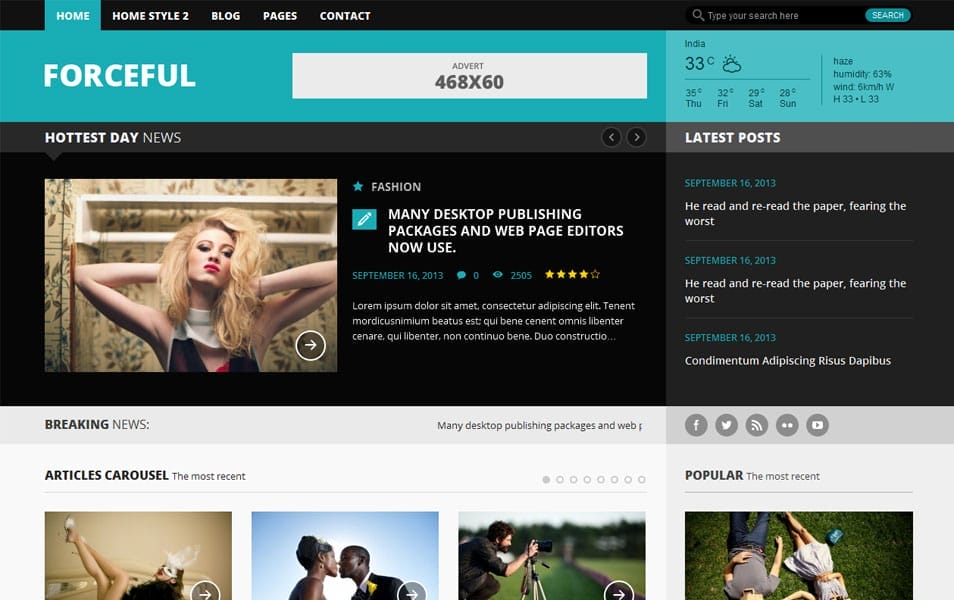Select the first carousel pagination dot

pyautogui.click(x=545, y=479)
